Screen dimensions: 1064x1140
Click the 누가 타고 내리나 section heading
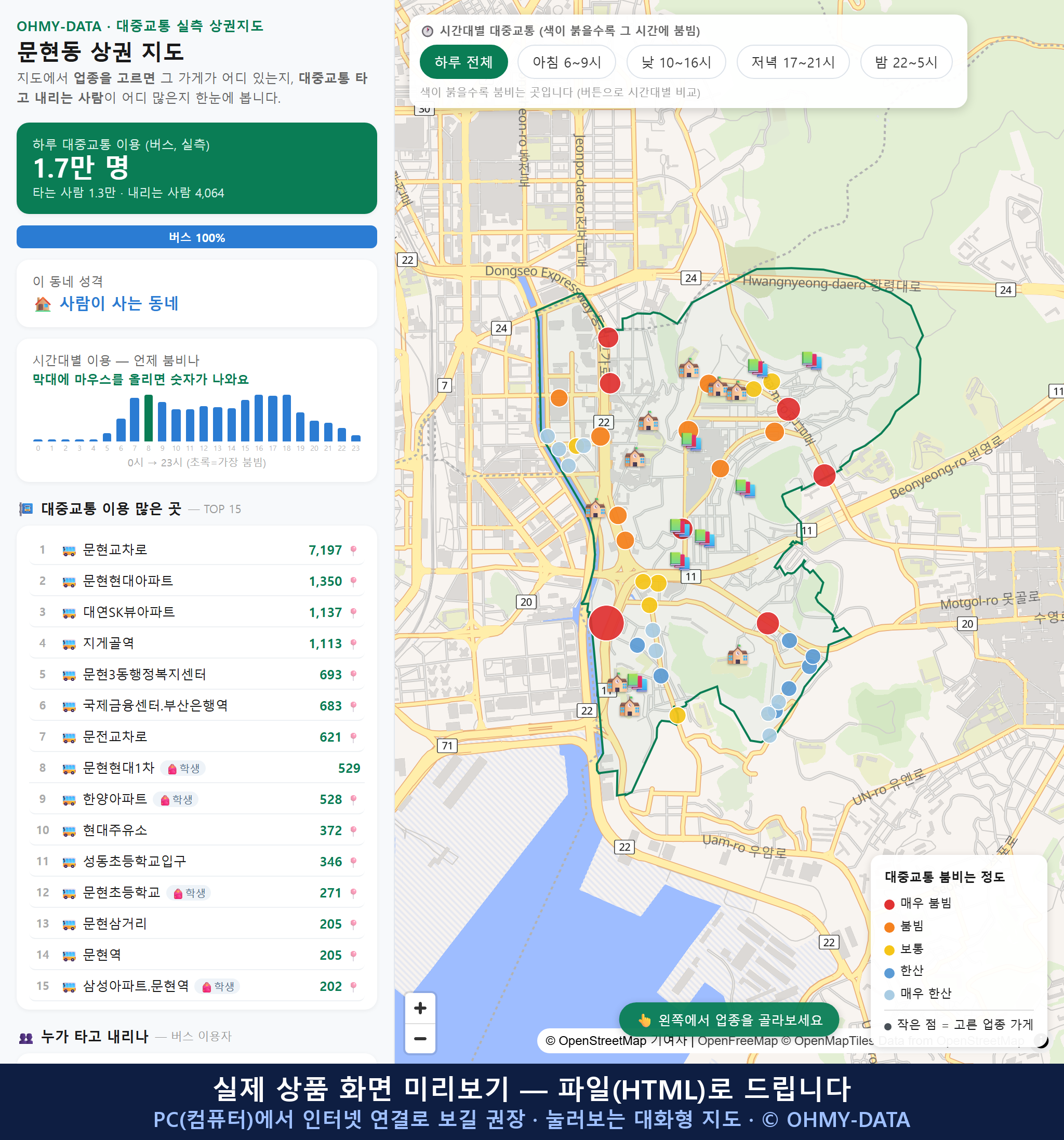(95, 1036)
